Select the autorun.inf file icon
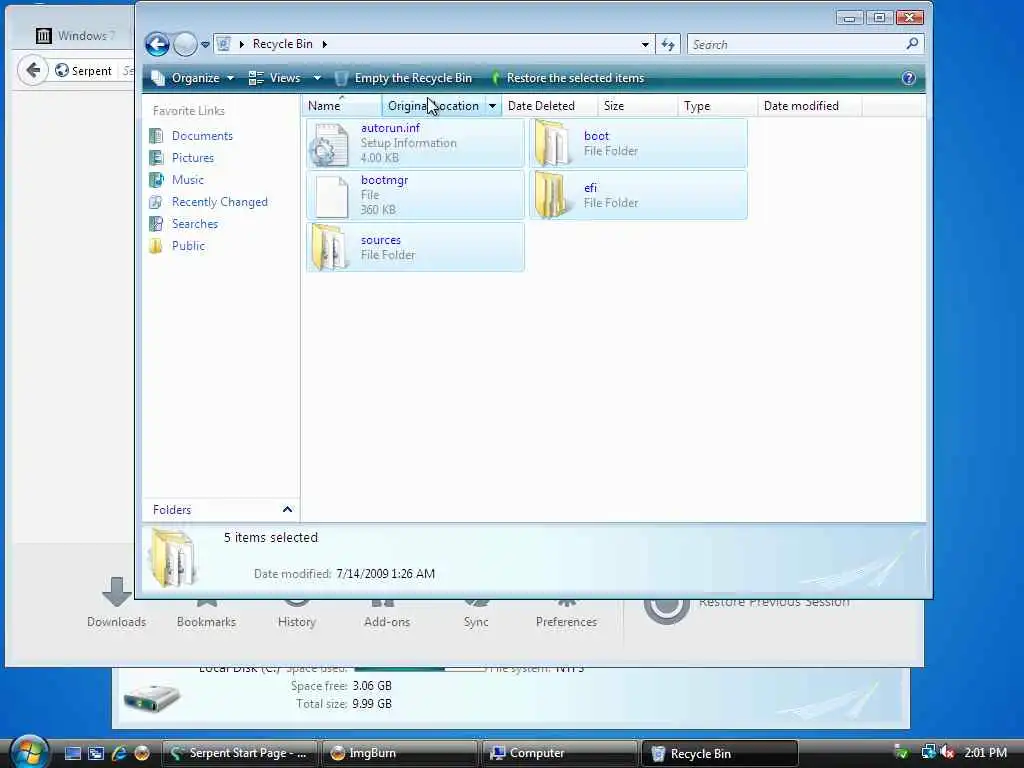This screenshot has height=768, width=1024. (331, 144)
